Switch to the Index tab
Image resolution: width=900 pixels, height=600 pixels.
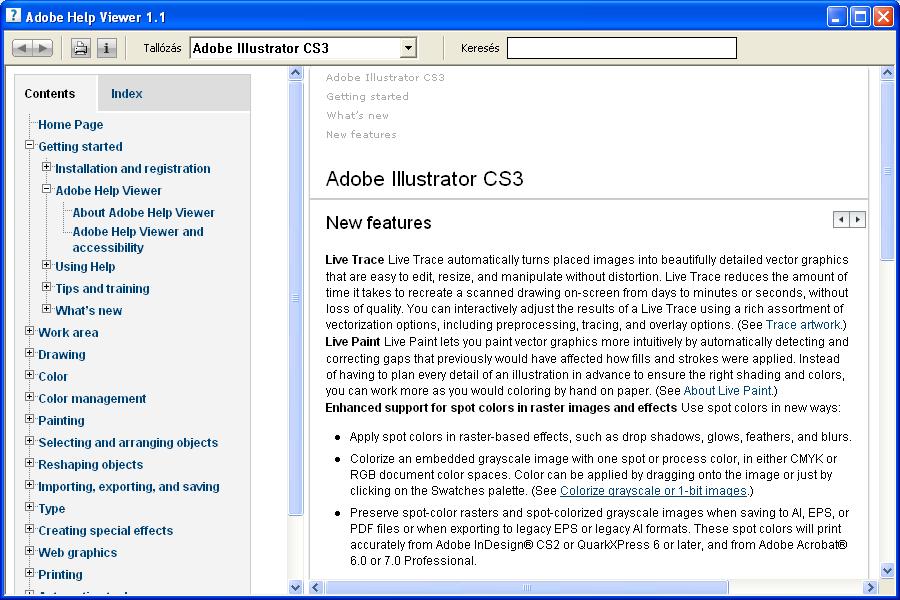point(126,94)
